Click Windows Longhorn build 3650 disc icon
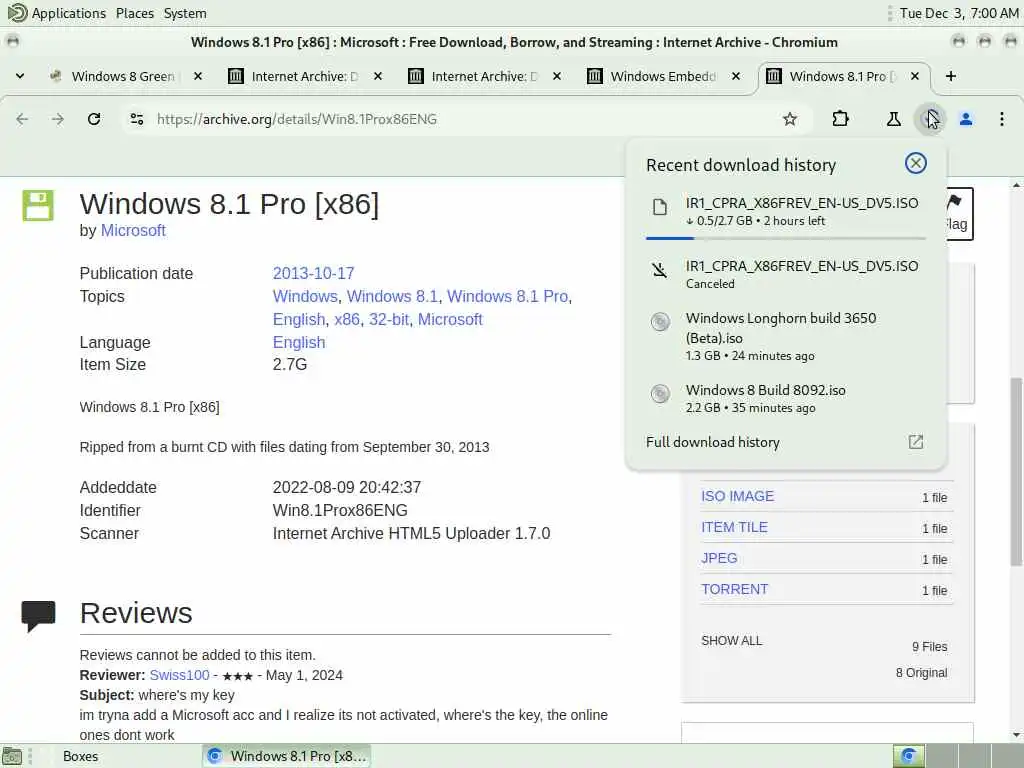1024x768 pixels. [x=660, y=321]
